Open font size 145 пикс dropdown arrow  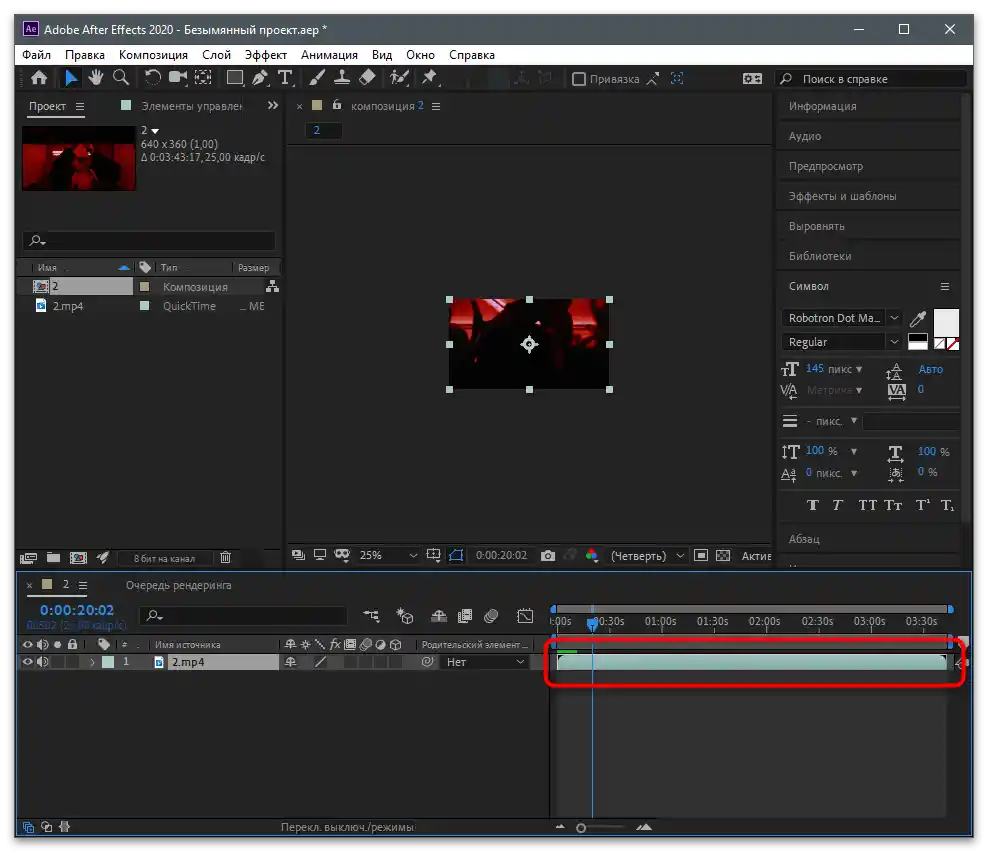(x=859, y=369)
